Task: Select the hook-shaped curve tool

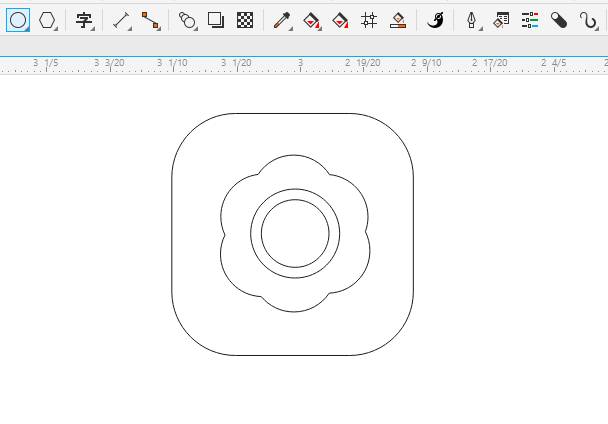Action: pos(588,20)
